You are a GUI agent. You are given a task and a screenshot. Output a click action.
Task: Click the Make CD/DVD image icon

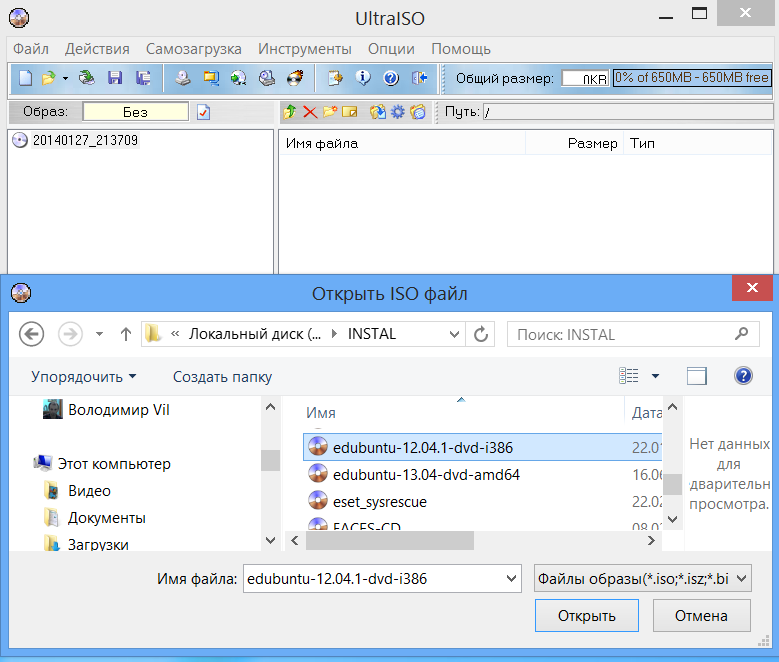point(183,78)
